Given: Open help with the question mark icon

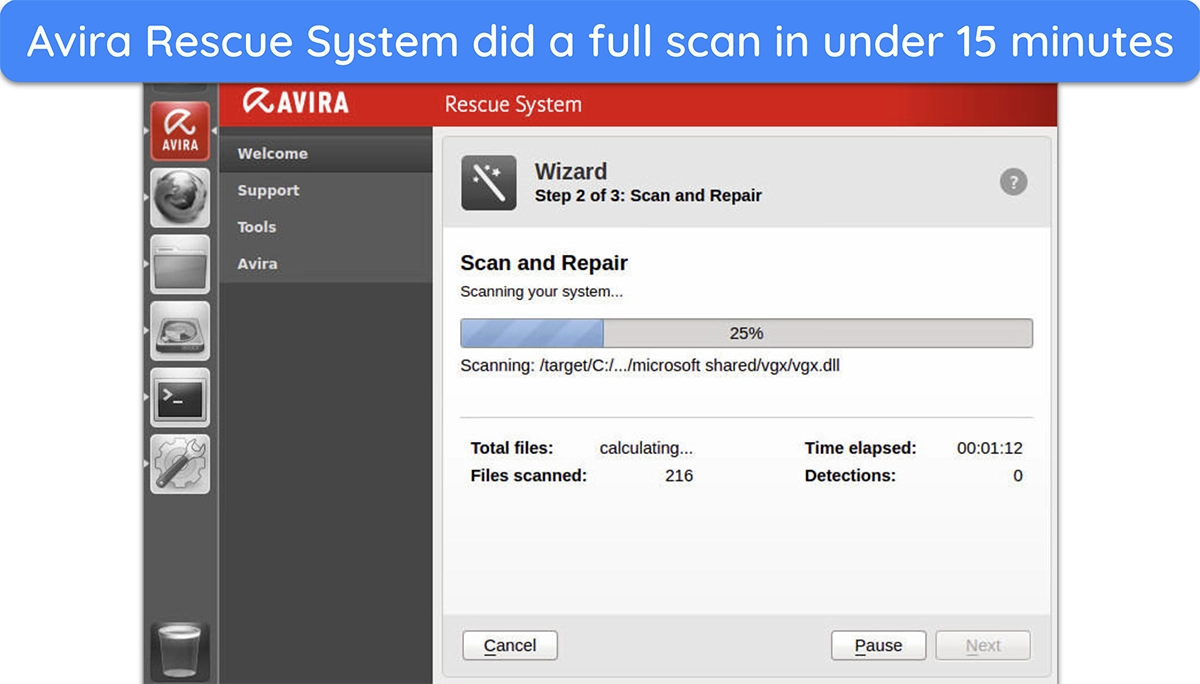Looking at the screenshot, I should pos(1013,182).
